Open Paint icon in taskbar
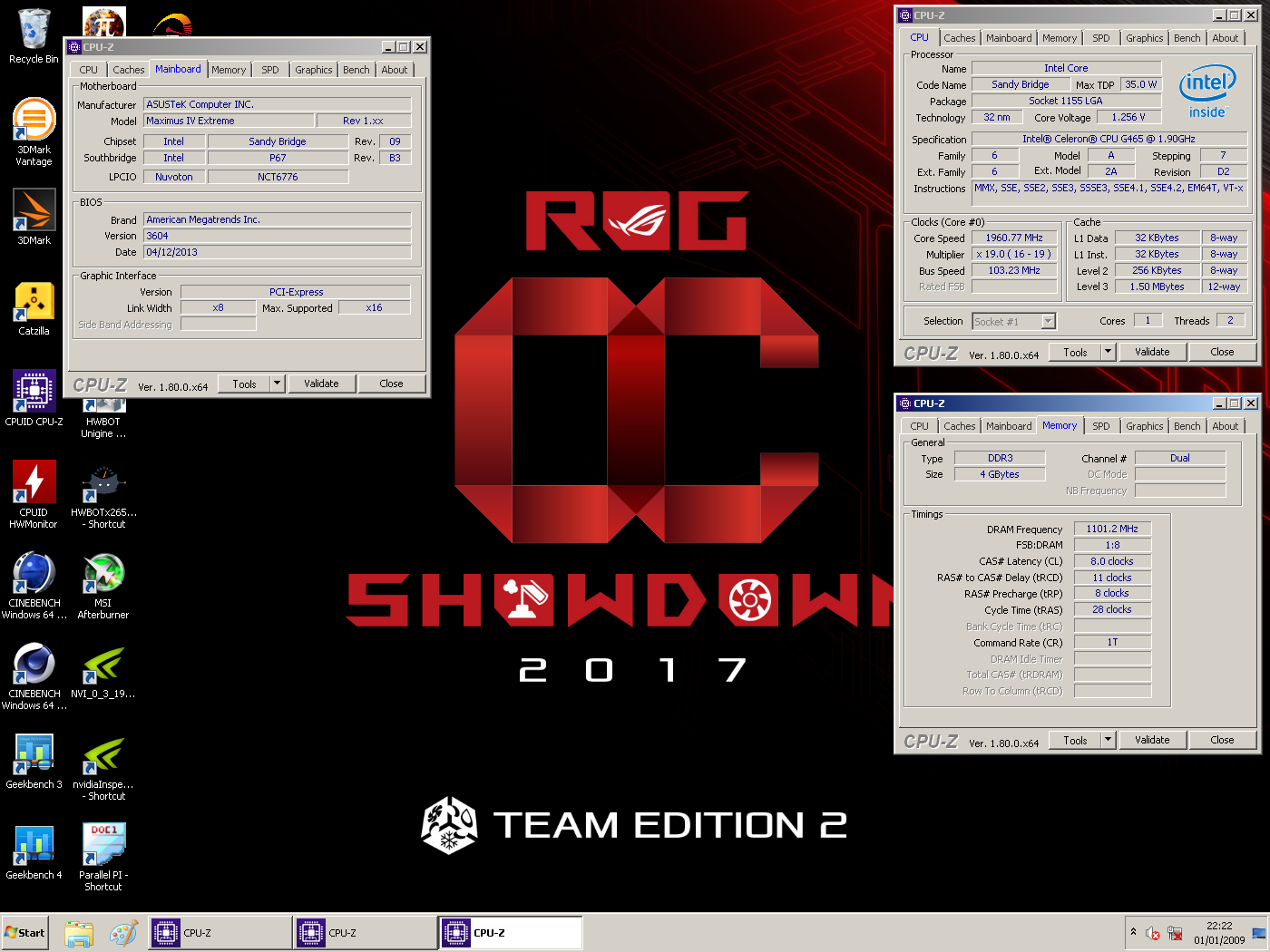1270x952 pixels. 122,933
